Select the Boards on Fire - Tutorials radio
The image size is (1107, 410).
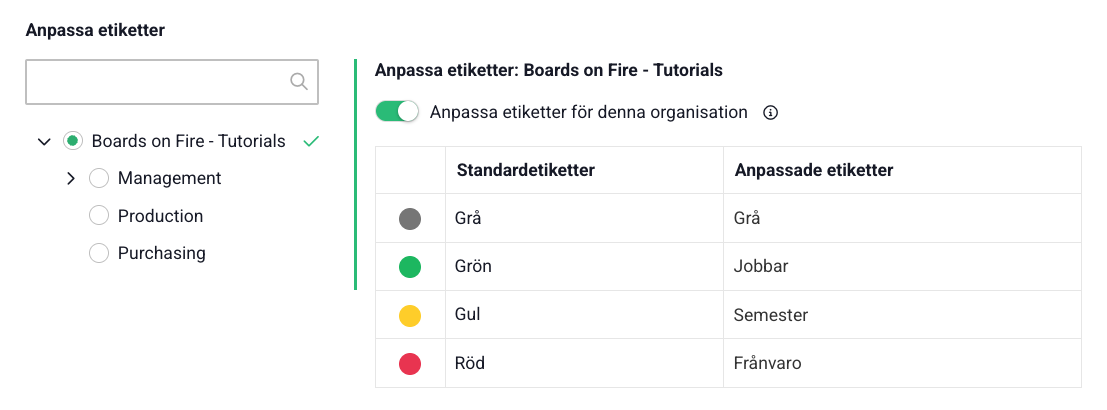tap(72, 141)
